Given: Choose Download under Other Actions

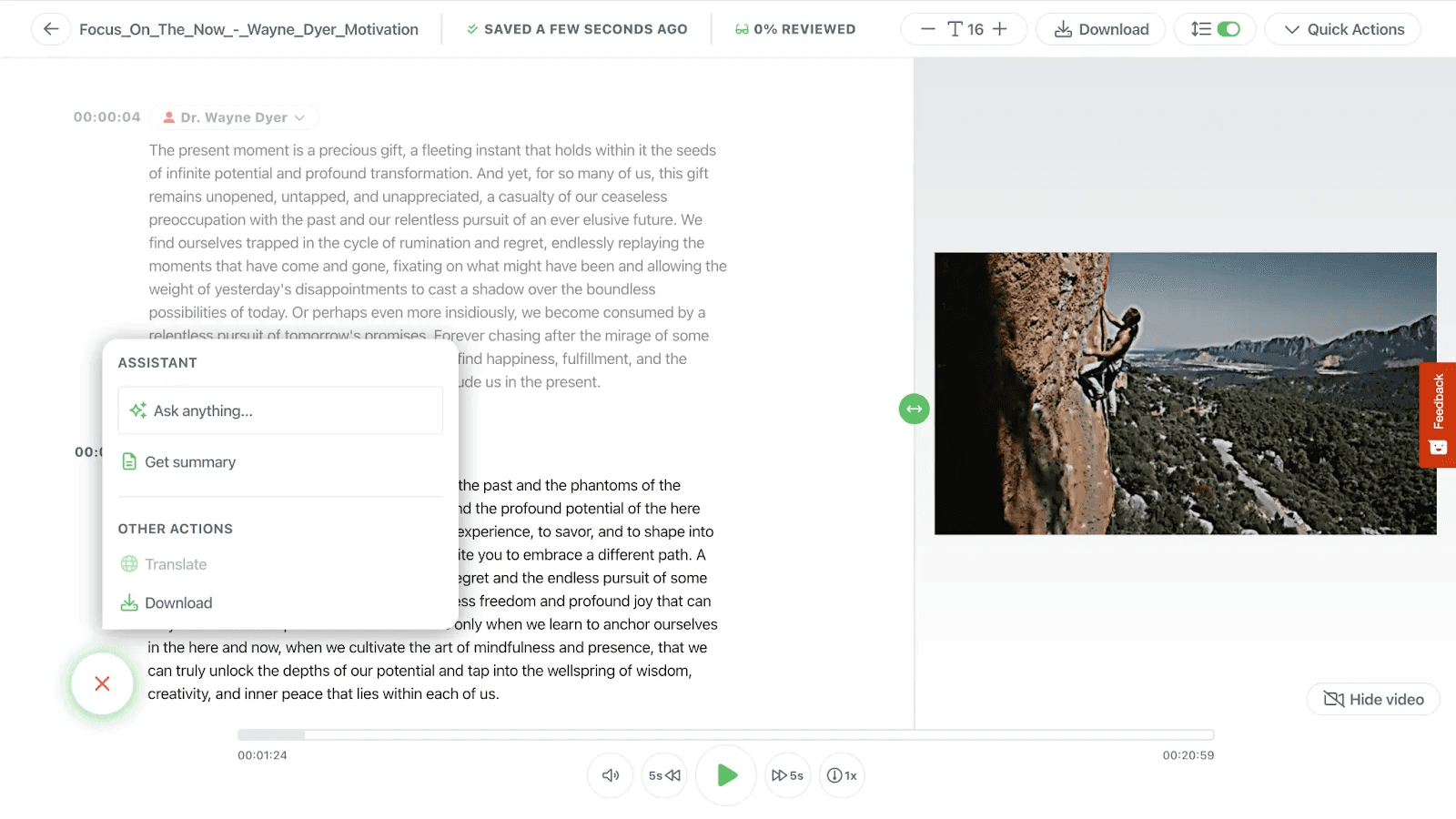Looking at the screenshot, I should tap(167, 602).
